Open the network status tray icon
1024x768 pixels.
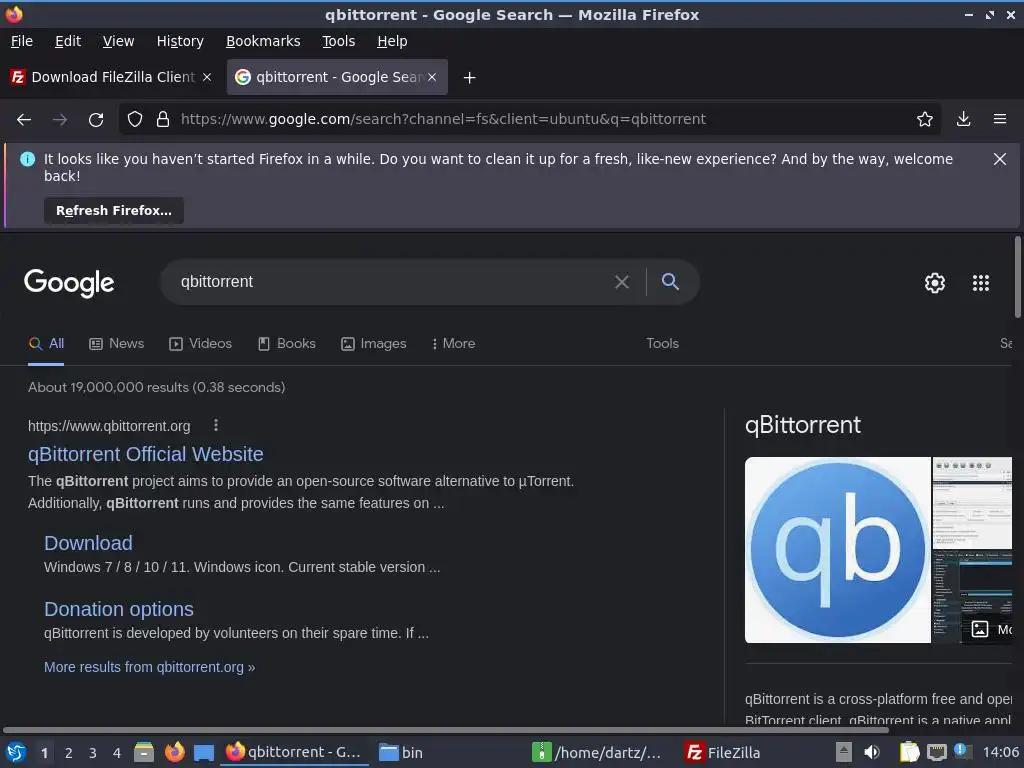[936, 752]
